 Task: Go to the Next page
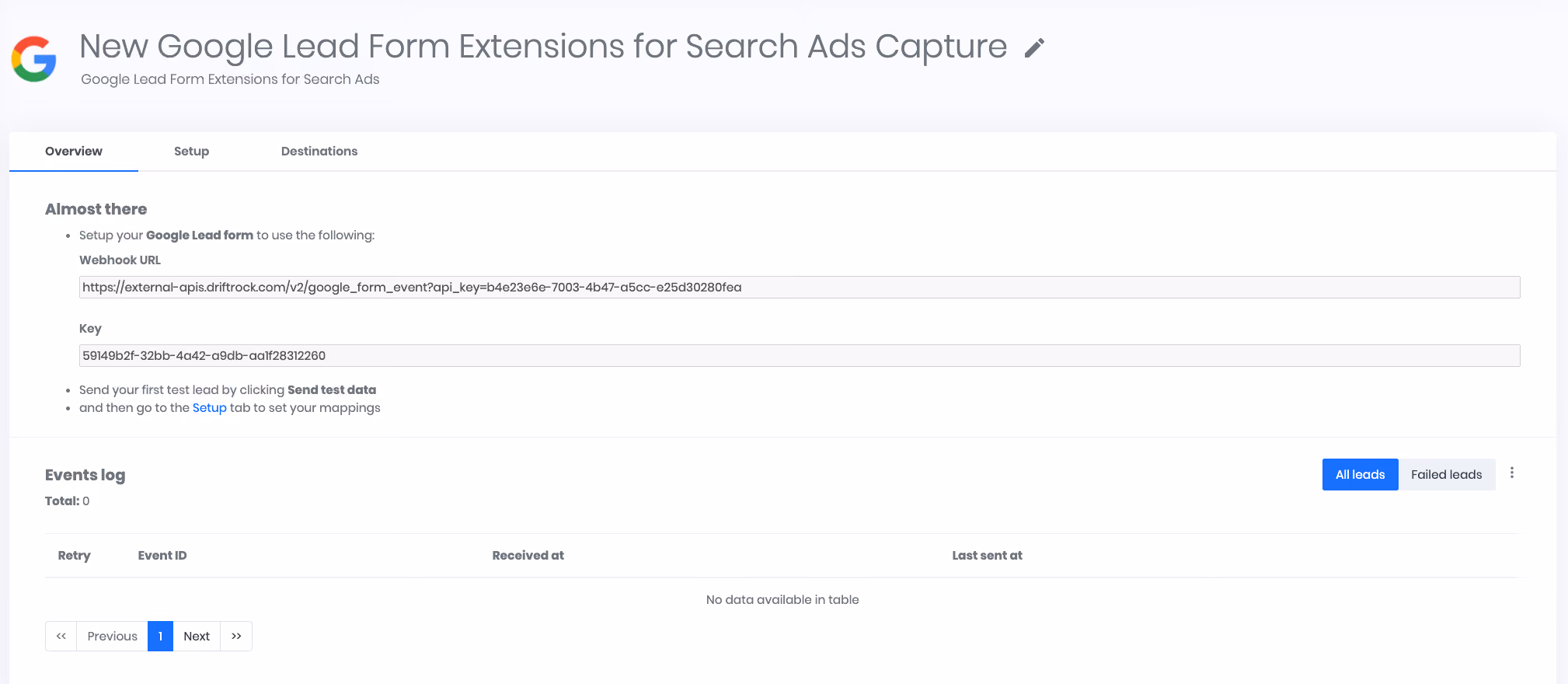197,636
